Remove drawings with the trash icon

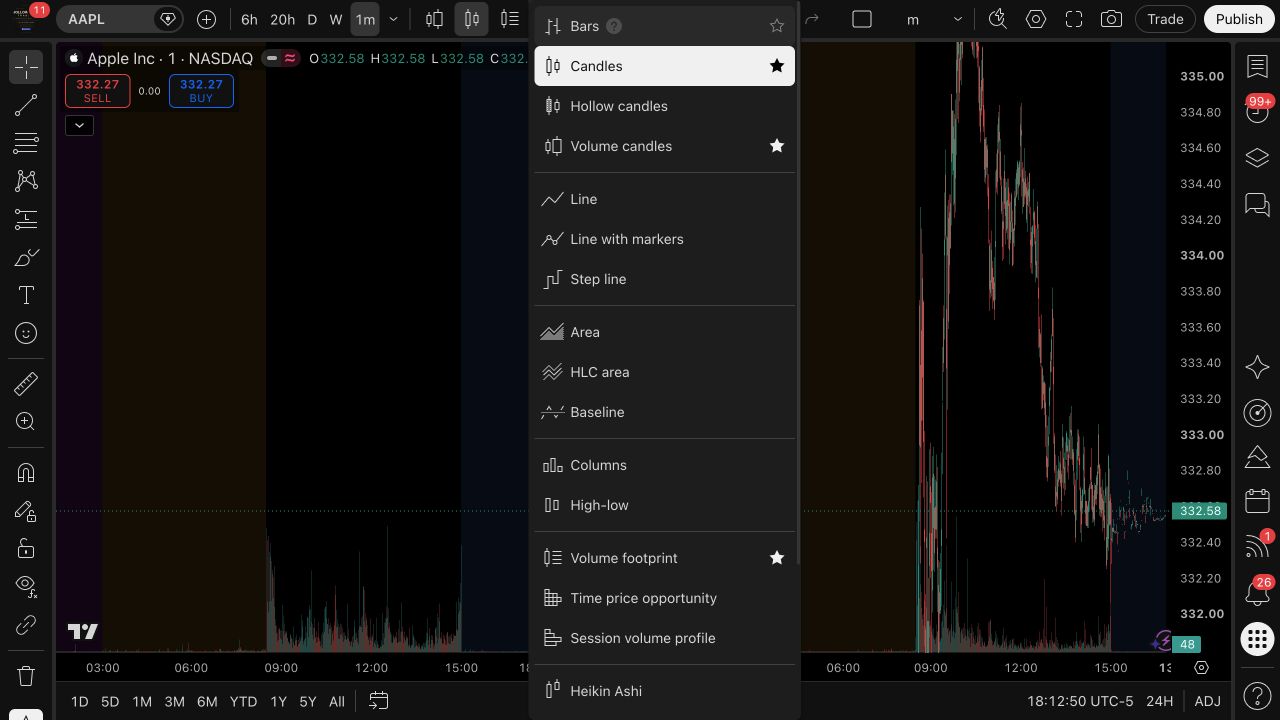[x=26, y=676]
